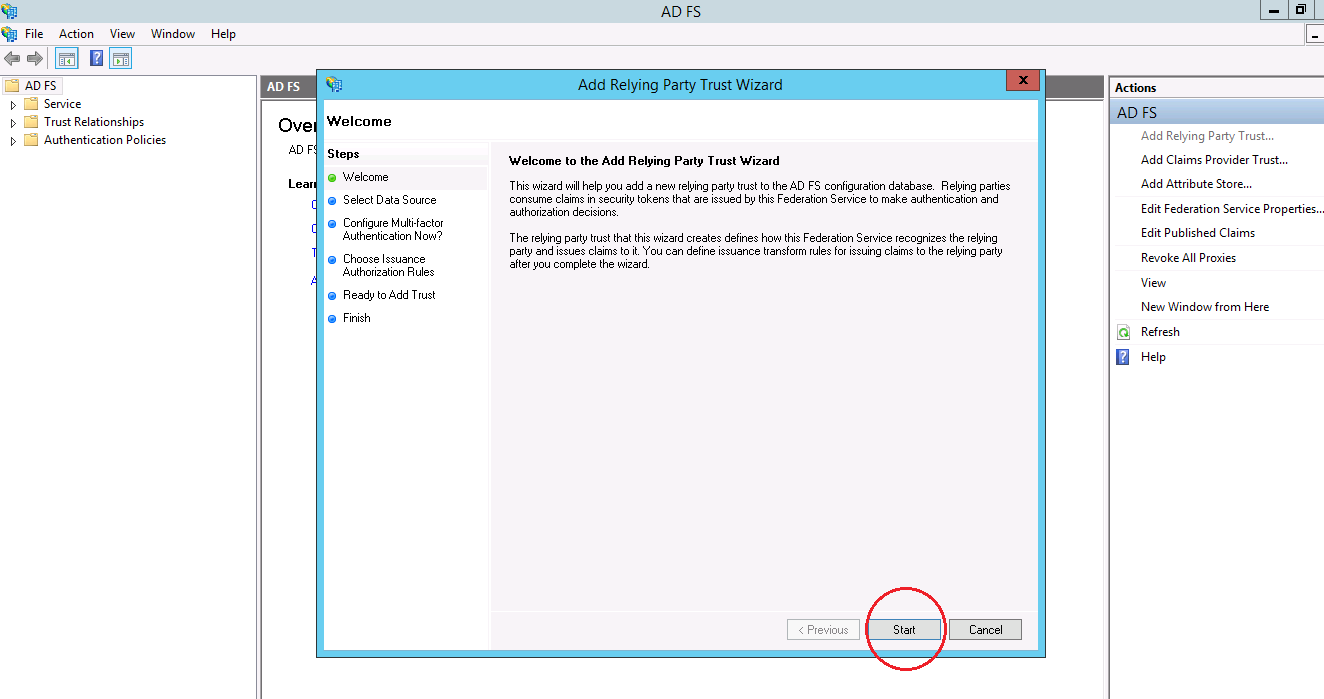Click the Help question-mark icon in Actions pane
Viewport: 1324px width, 699px height.
pyautogui.click(x=1123, y=357)
